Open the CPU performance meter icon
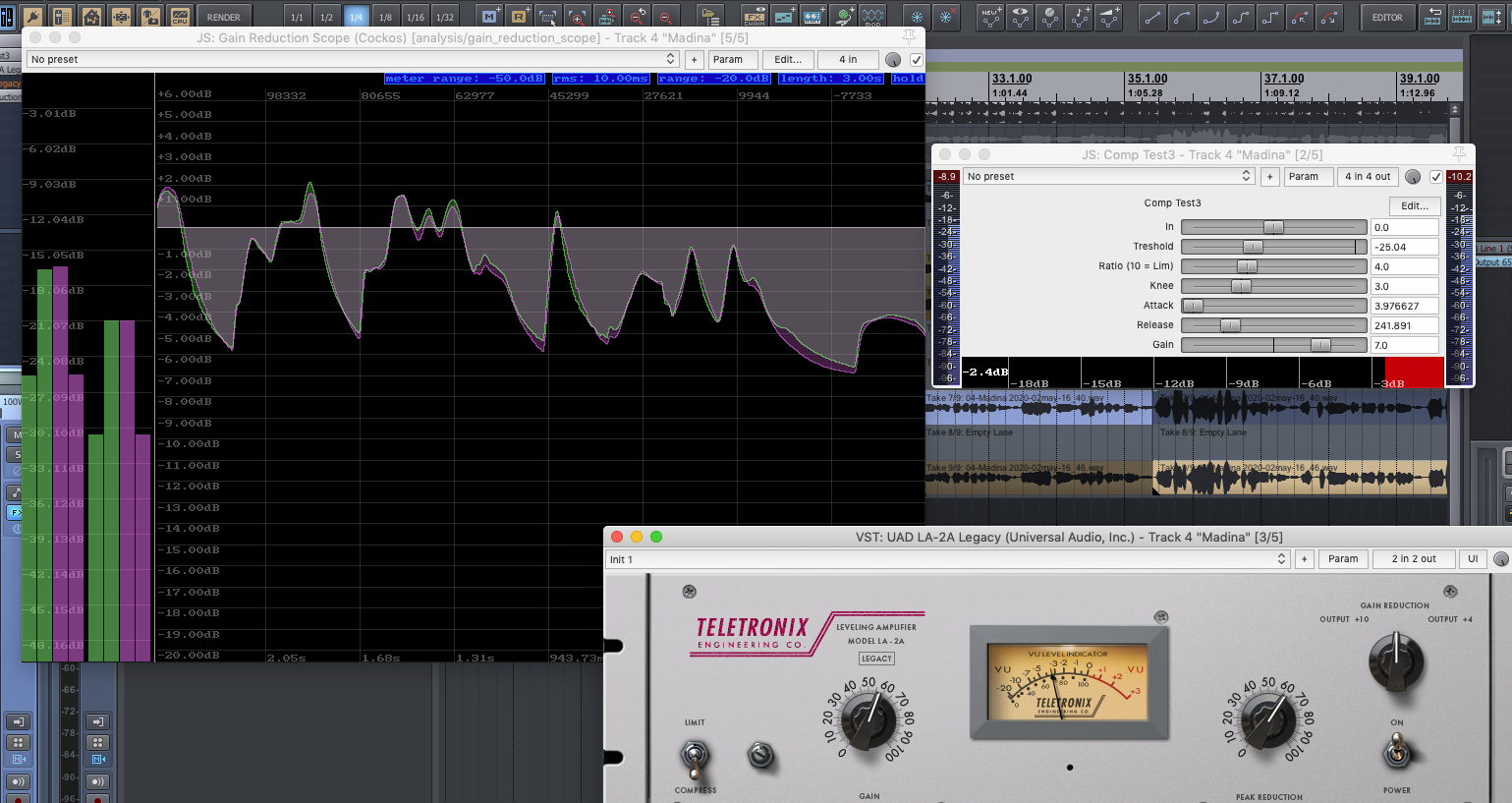This screenshot has height=803, width=1512. click(180, 17)
